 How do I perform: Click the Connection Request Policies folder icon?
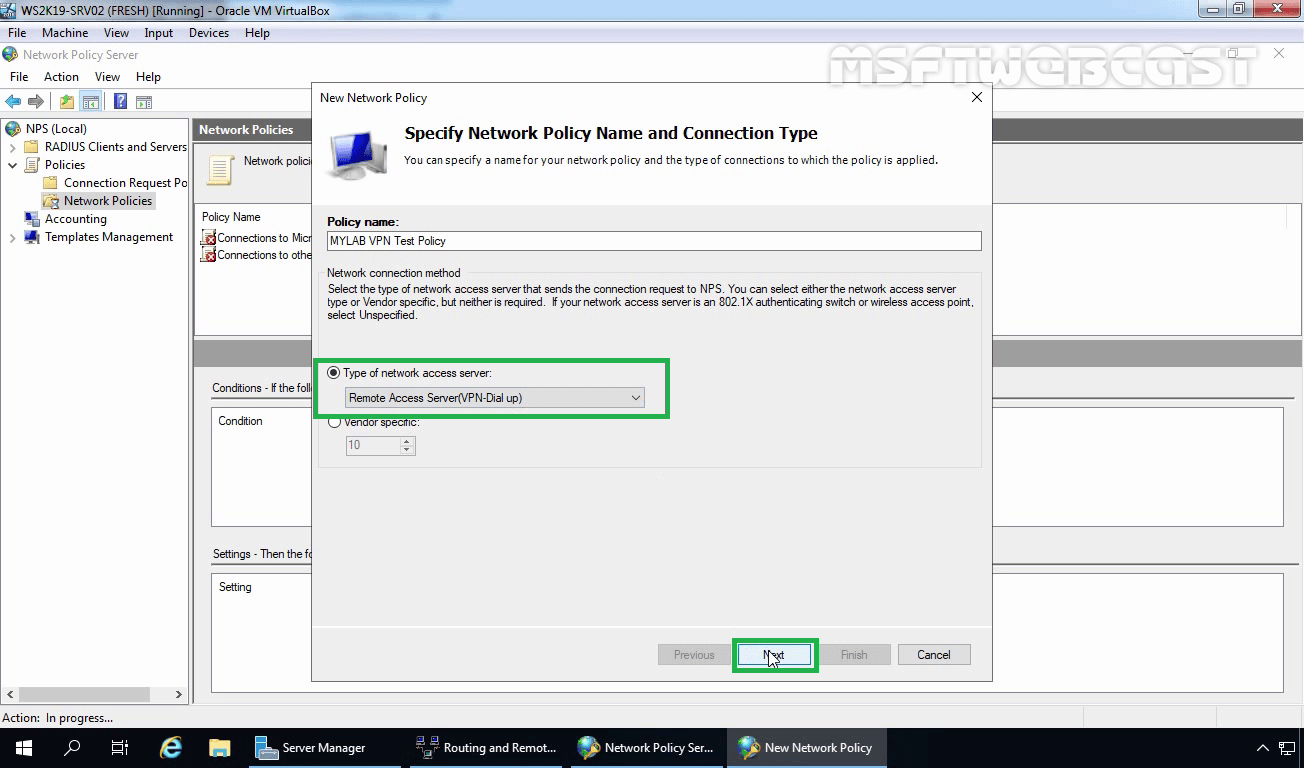[51, 183]
